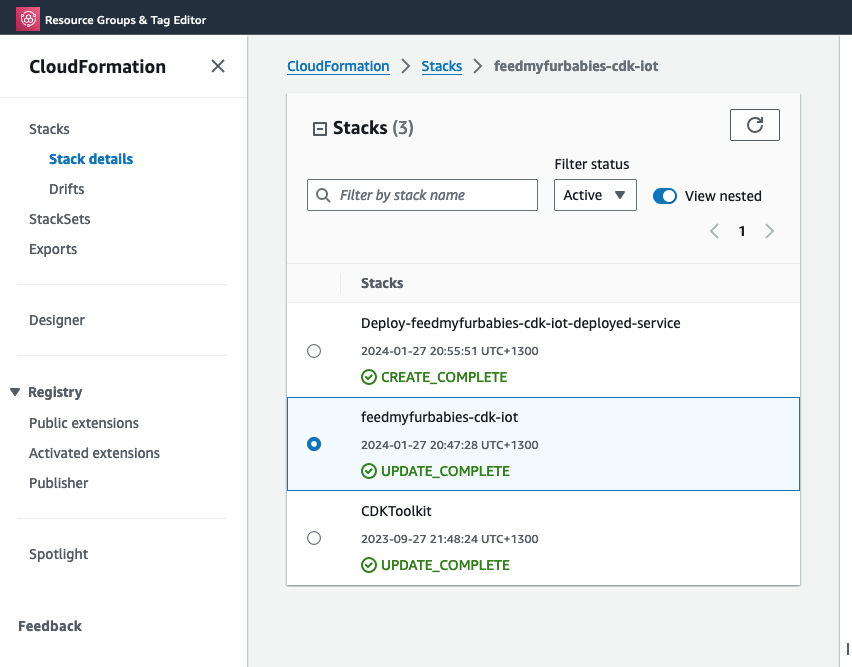
Task: Click timestamp 2024-01-27 20:47:28 UTC+1300
Action: (x=450, y=445)
